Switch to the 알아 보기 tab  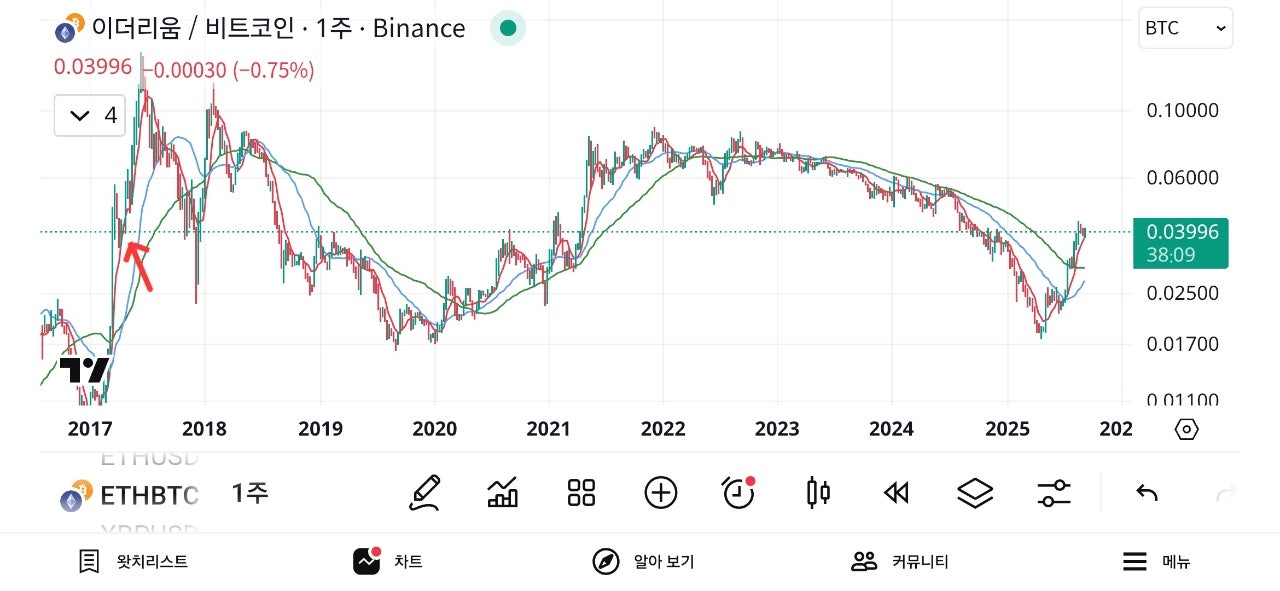click(x=642, y=562)
